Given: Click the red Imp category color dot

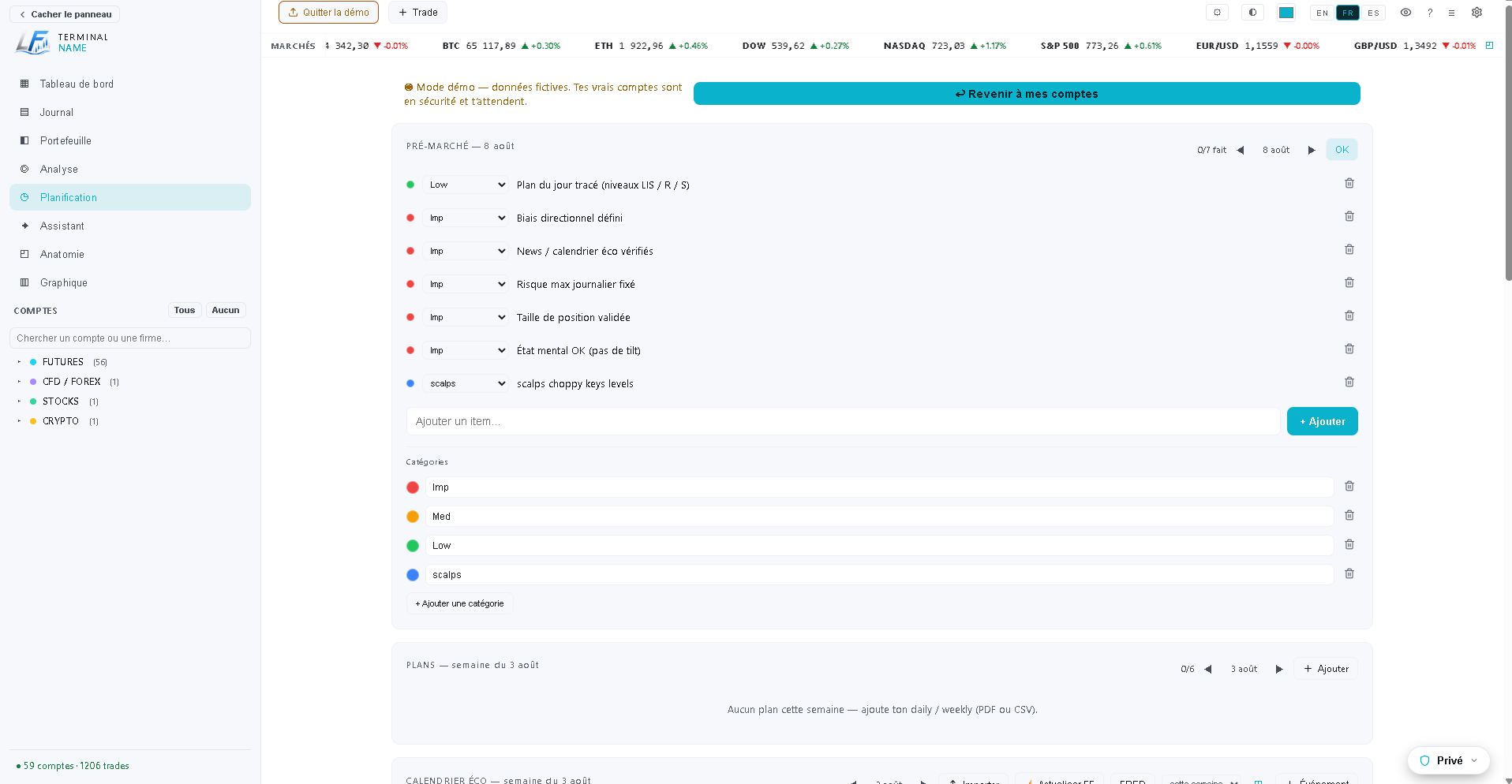Looking at the screenshot, I should (413, 487).
